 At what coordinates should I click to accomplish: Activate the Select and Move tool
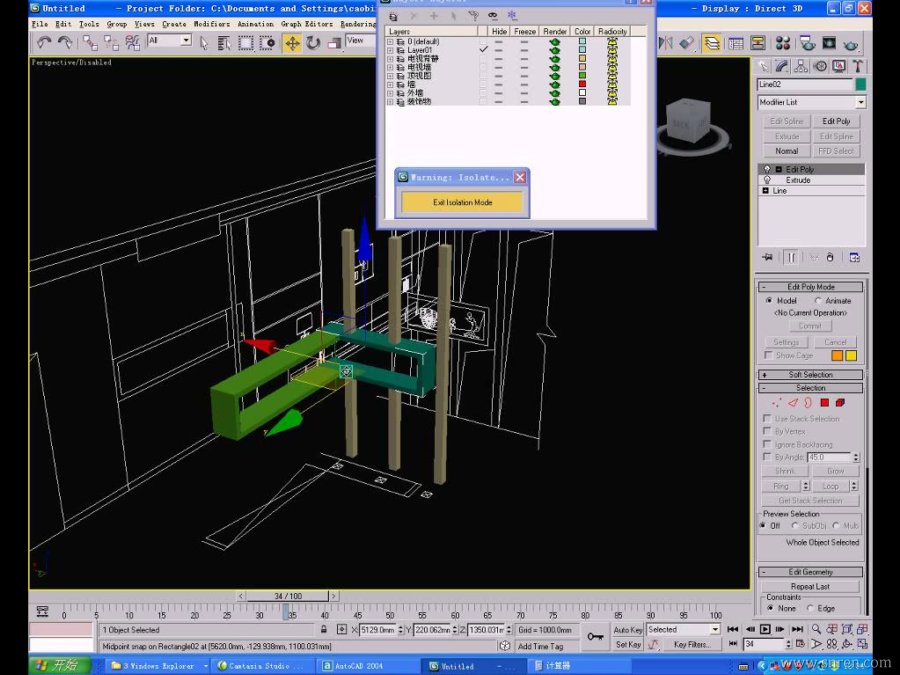[x=292, y=43]
